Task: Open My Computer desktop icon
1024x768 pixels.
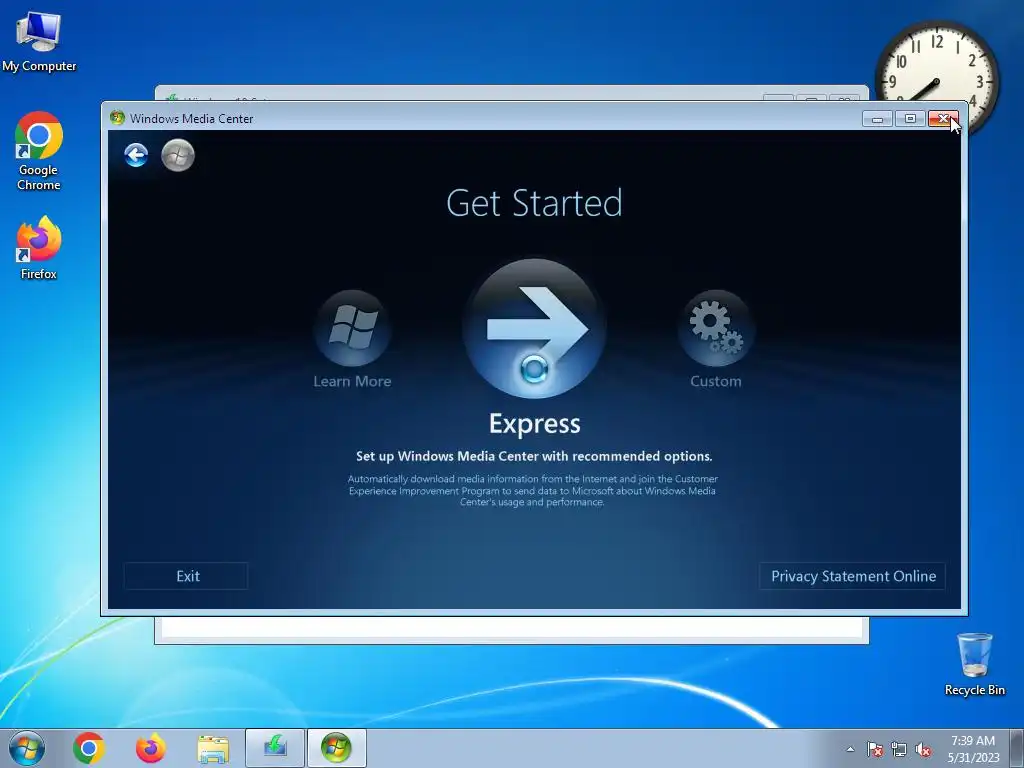Action: [x=39, y=42]
